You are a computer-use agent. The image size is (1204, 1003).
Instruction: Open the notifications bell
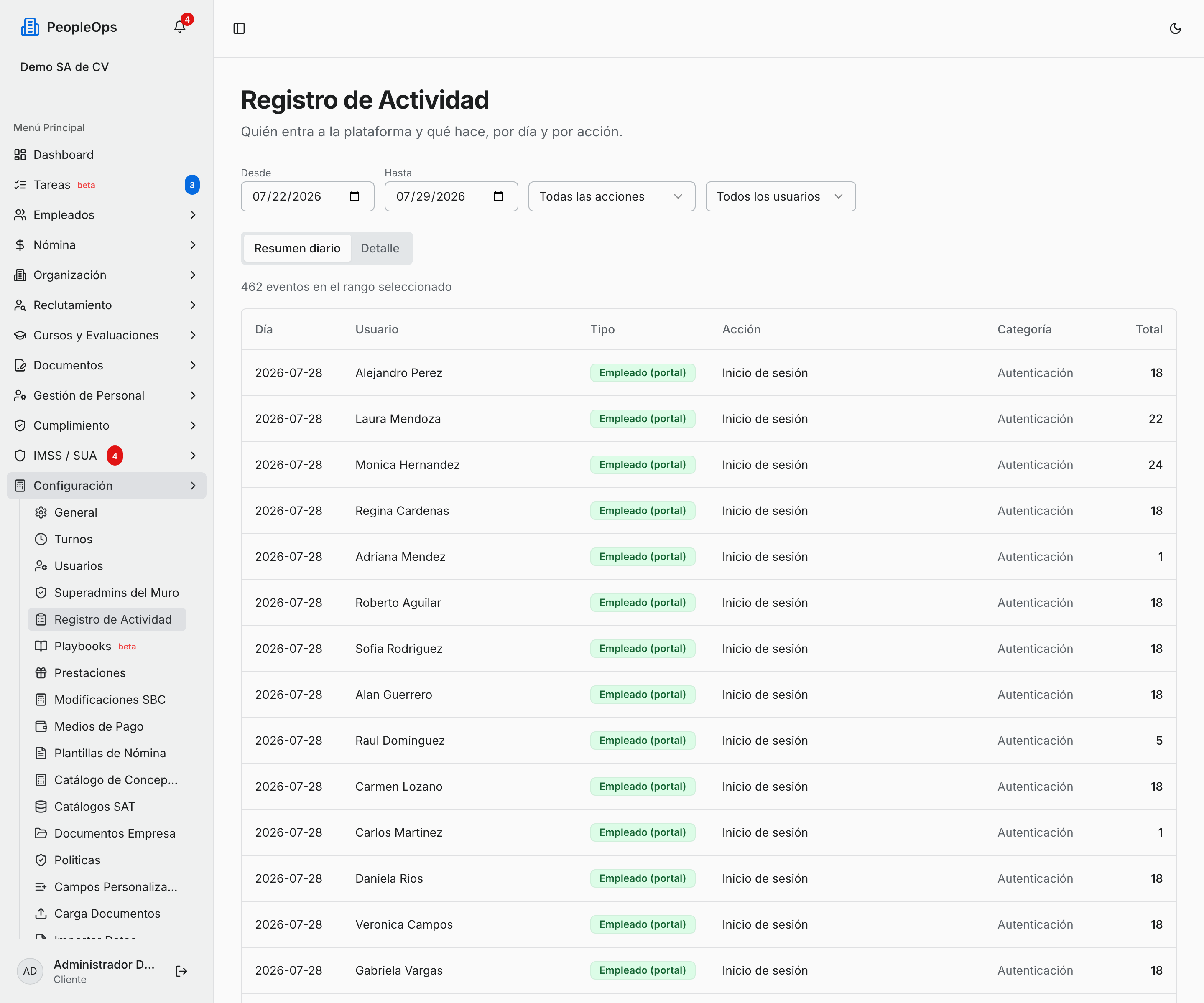[x=179, y=27]
